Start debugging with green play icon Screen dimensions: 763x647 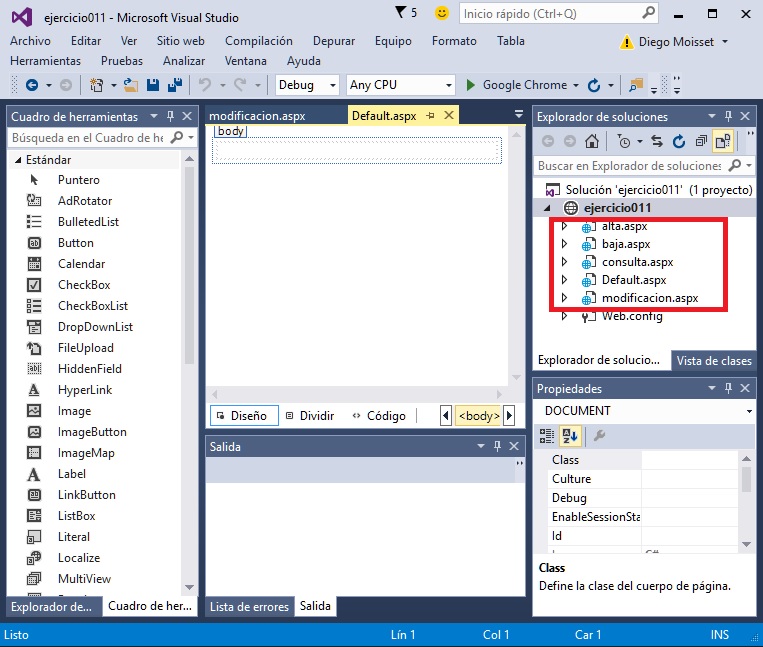[471, 85]
